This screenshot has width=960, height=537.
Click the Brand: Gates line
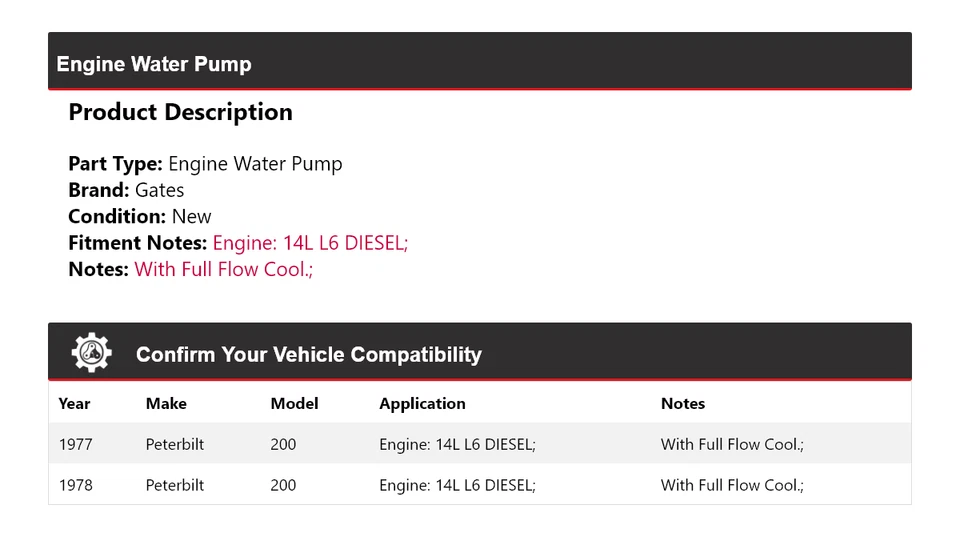tap(126, 190)
